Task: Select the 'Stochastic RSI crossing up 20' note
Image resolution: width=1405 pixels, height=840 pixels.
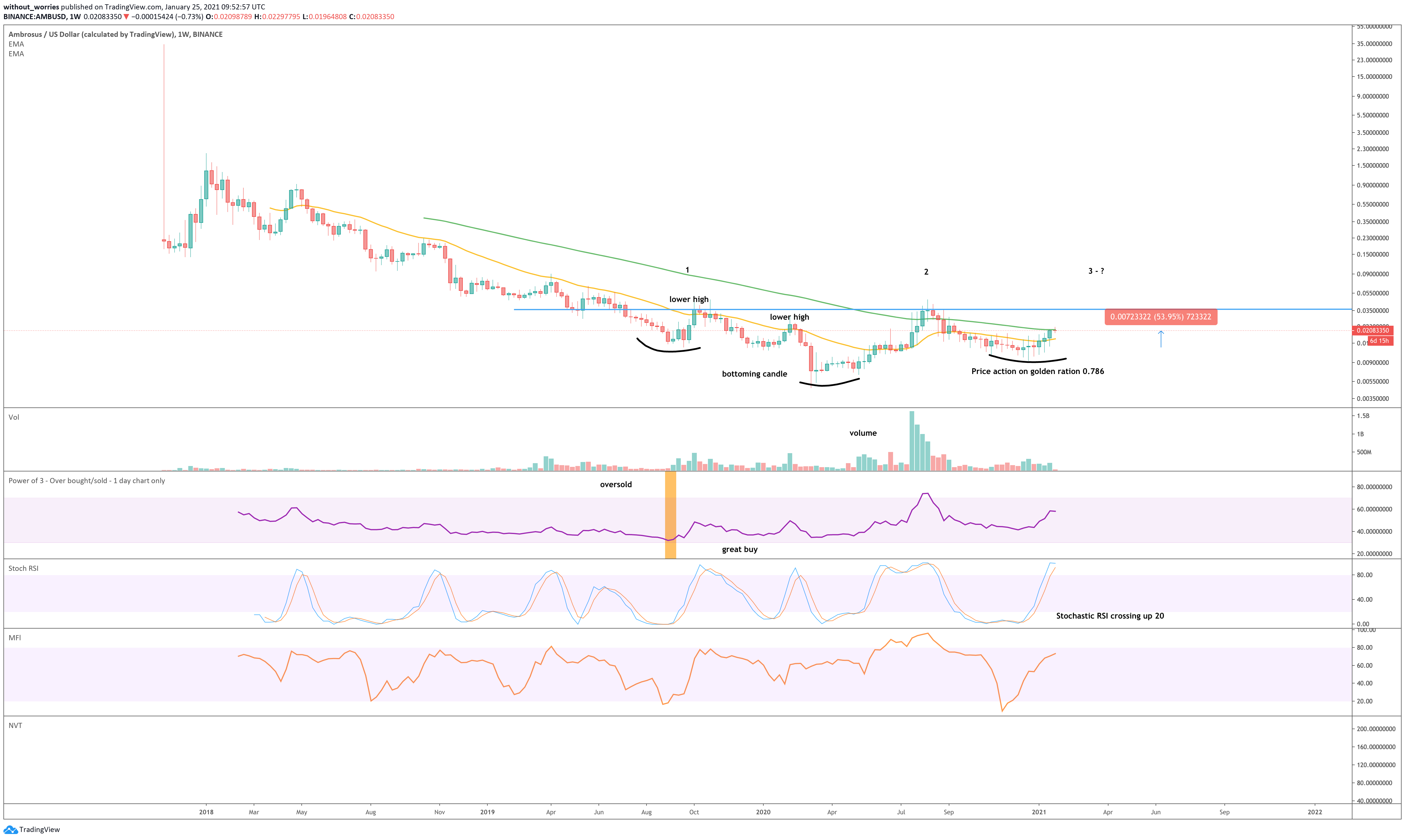Action: click(1110, 616)
